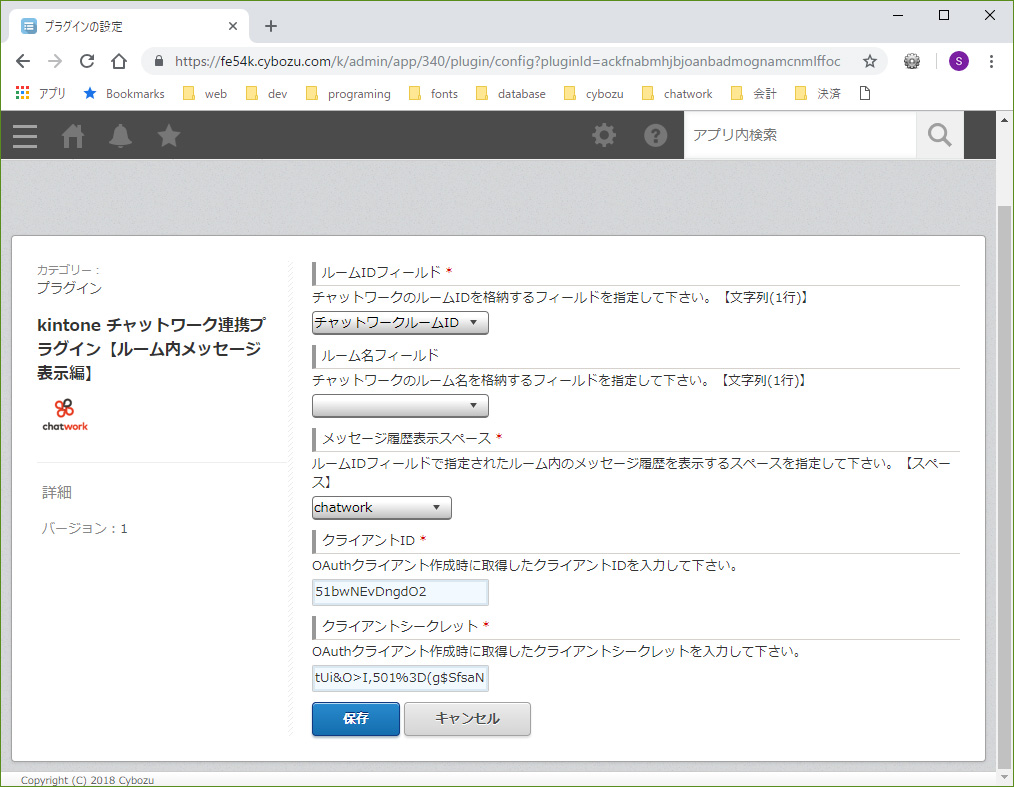Image resolution: width=1014 pixels, height=787 pixels.
Task: Open a new browser tab
Action: [x=271, y=26]
